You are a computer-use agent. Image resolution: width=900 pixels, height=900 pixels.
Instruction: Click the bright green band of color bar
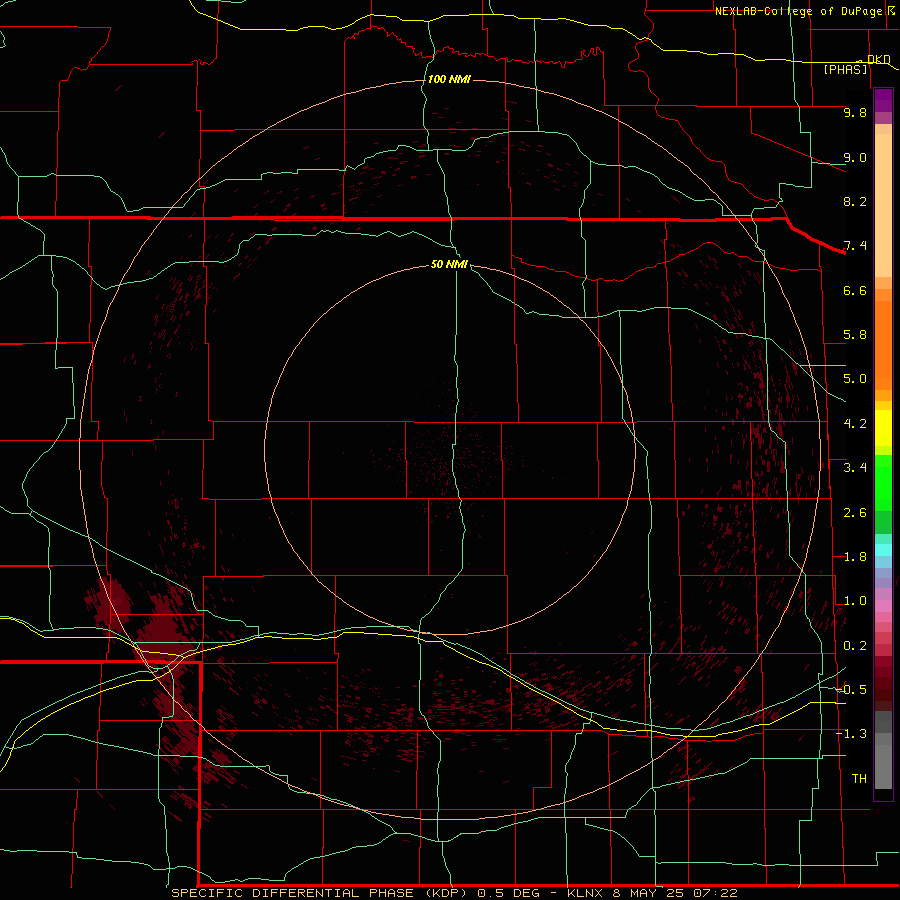click(x=883, y=485)
